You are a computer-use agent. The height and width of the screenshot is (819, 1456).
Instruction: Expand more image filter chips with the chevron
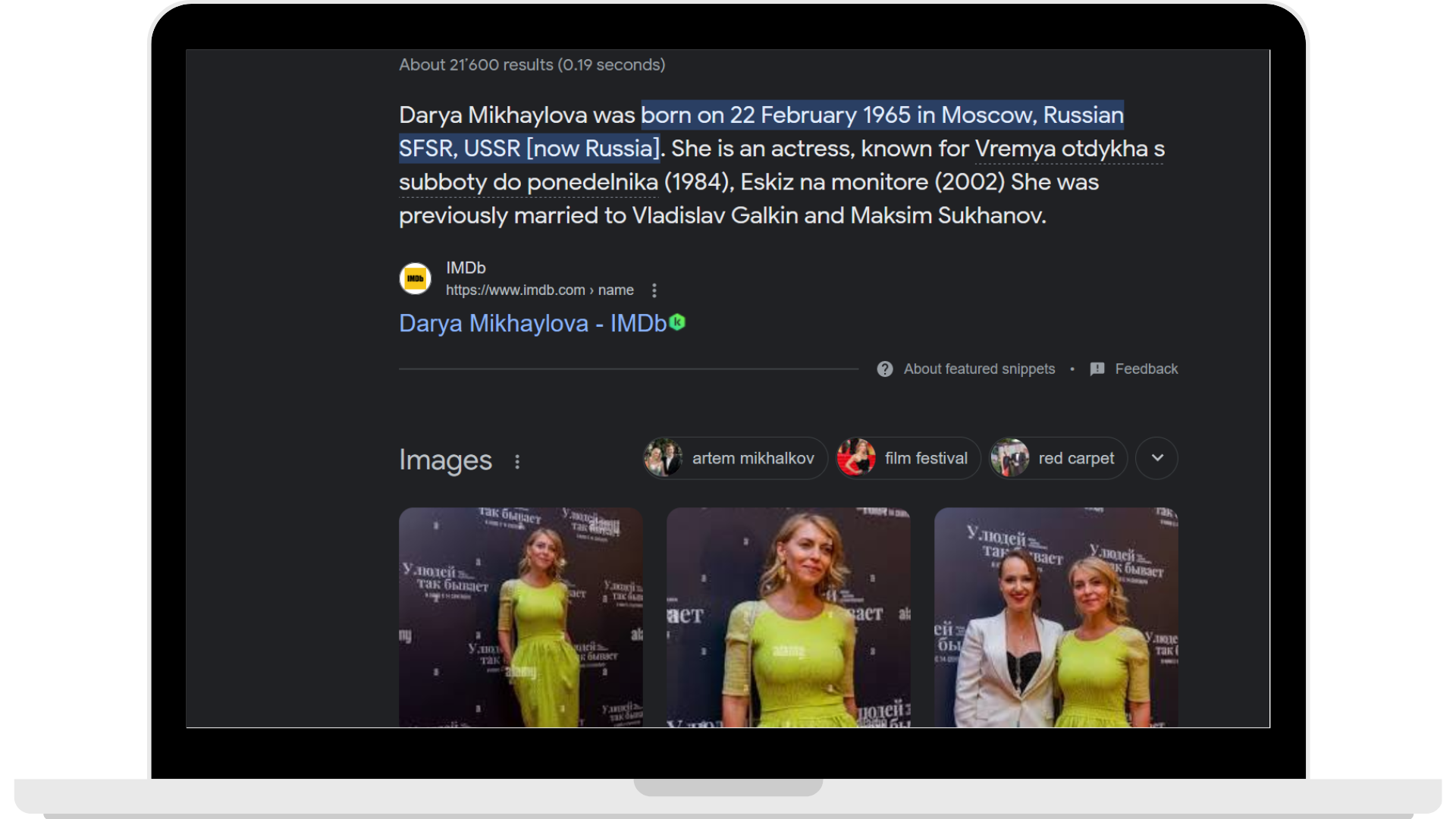[1156, 458]
